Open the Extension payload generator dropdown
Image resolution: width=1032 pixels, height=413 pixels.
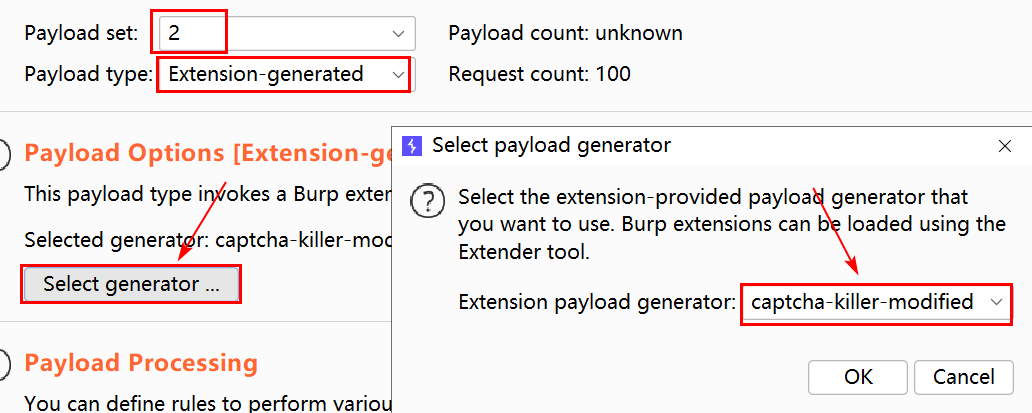[996, 302]
